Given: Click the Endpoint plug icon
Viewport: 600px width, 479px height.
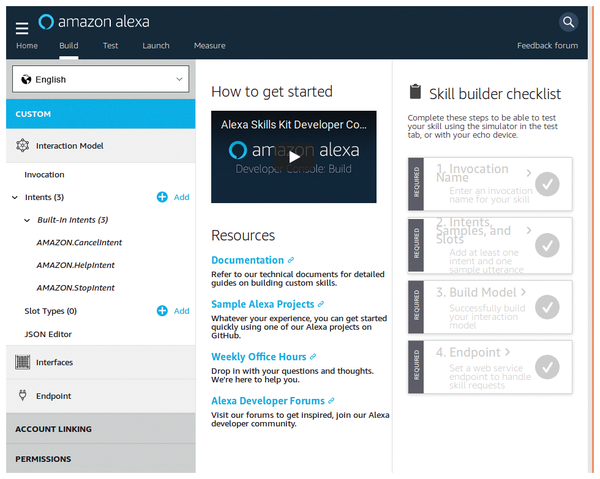Looking at the screenshot, I should pyautogui.click(x=23, y=395).
